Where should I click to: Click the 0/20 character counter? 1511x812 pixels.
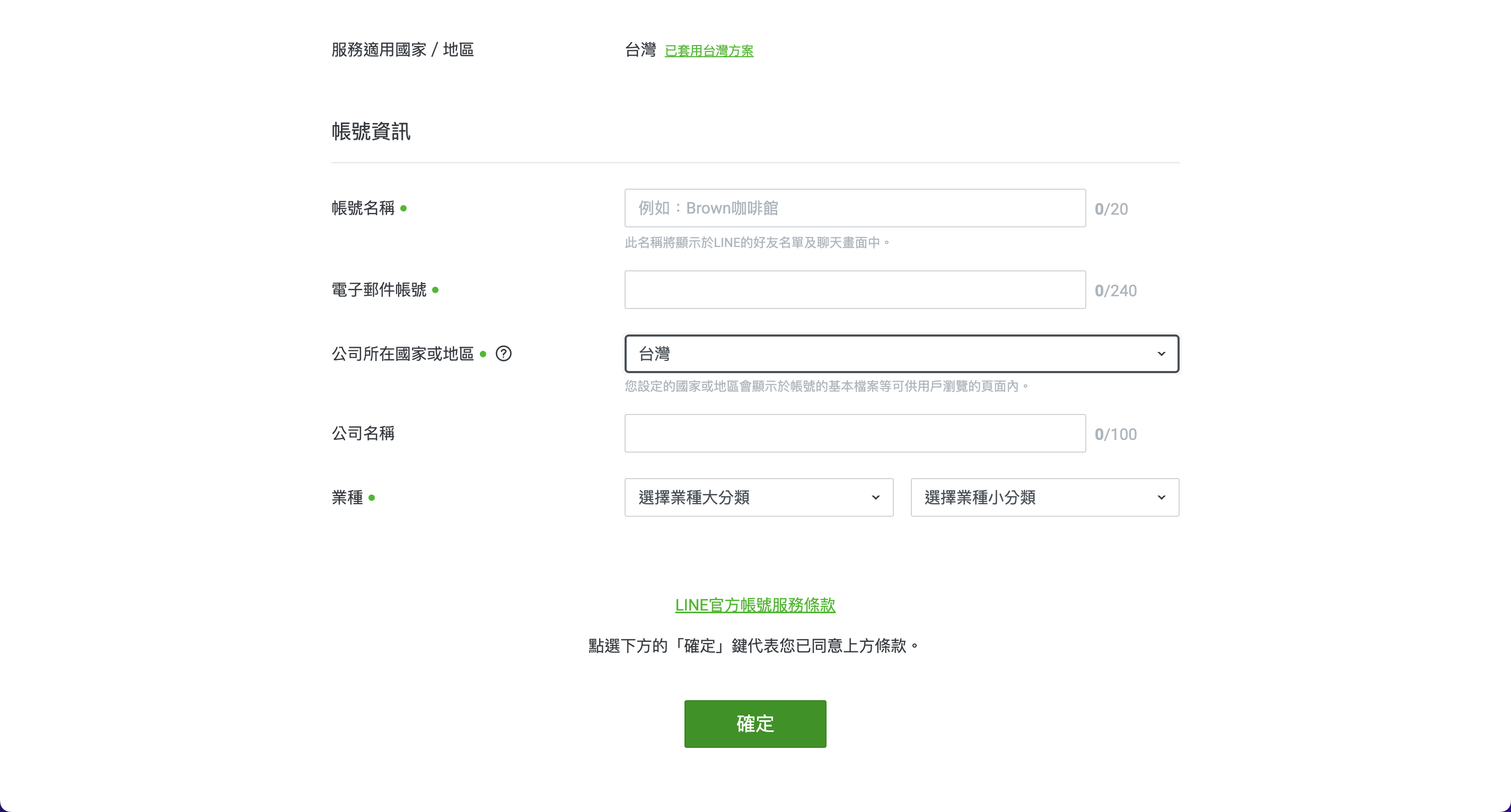pos(1113,209)
